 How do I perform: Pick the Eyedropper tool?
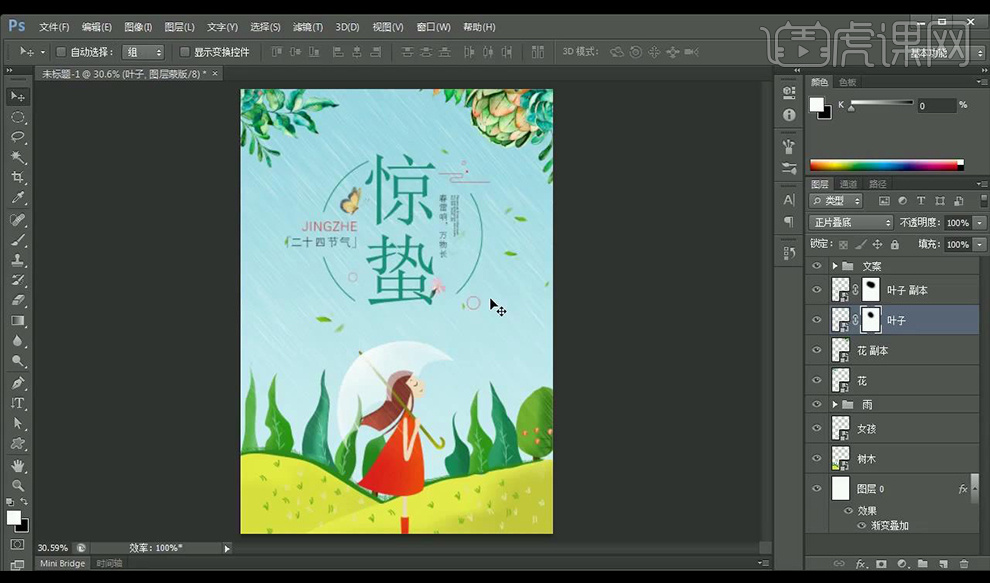pyautogui.click(x=17, y=198)
